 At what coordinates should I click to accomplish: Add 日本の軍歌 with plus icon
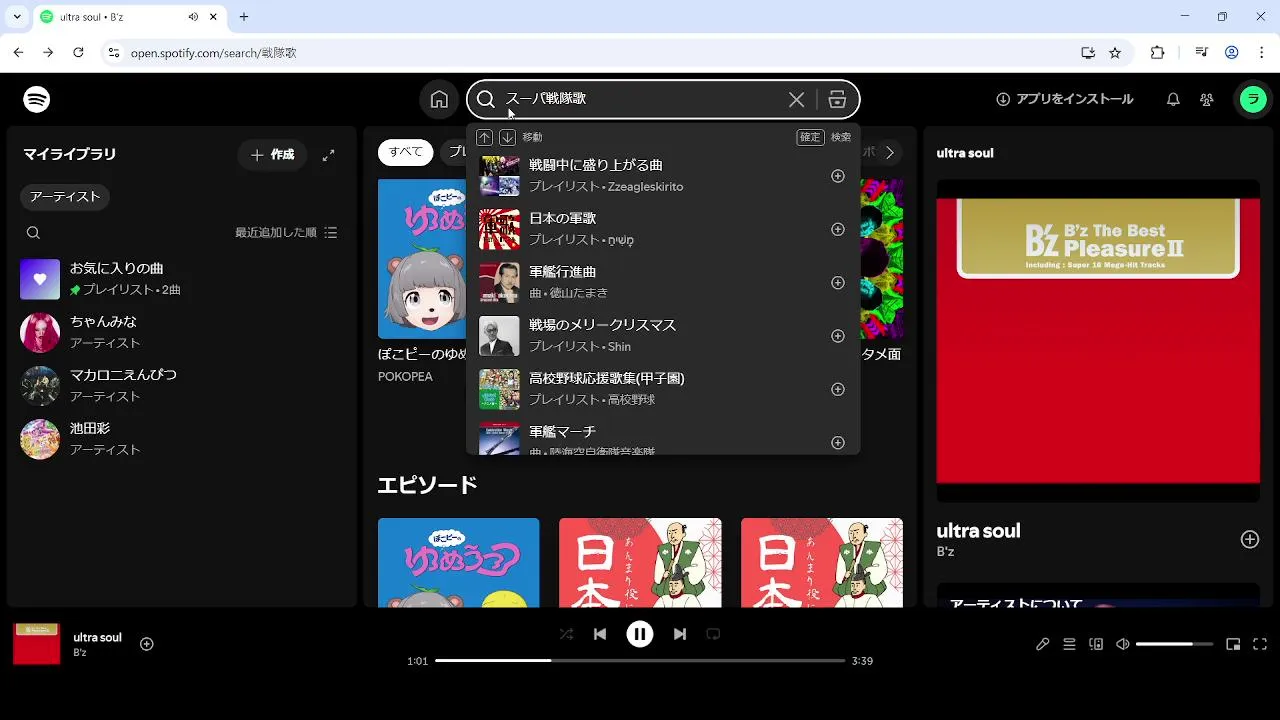click(838, 229)
